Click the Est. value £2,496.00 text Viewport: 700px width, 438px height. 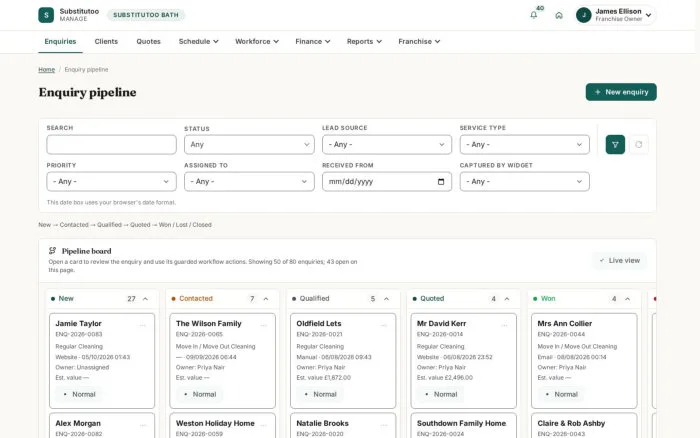pos(445,378)
